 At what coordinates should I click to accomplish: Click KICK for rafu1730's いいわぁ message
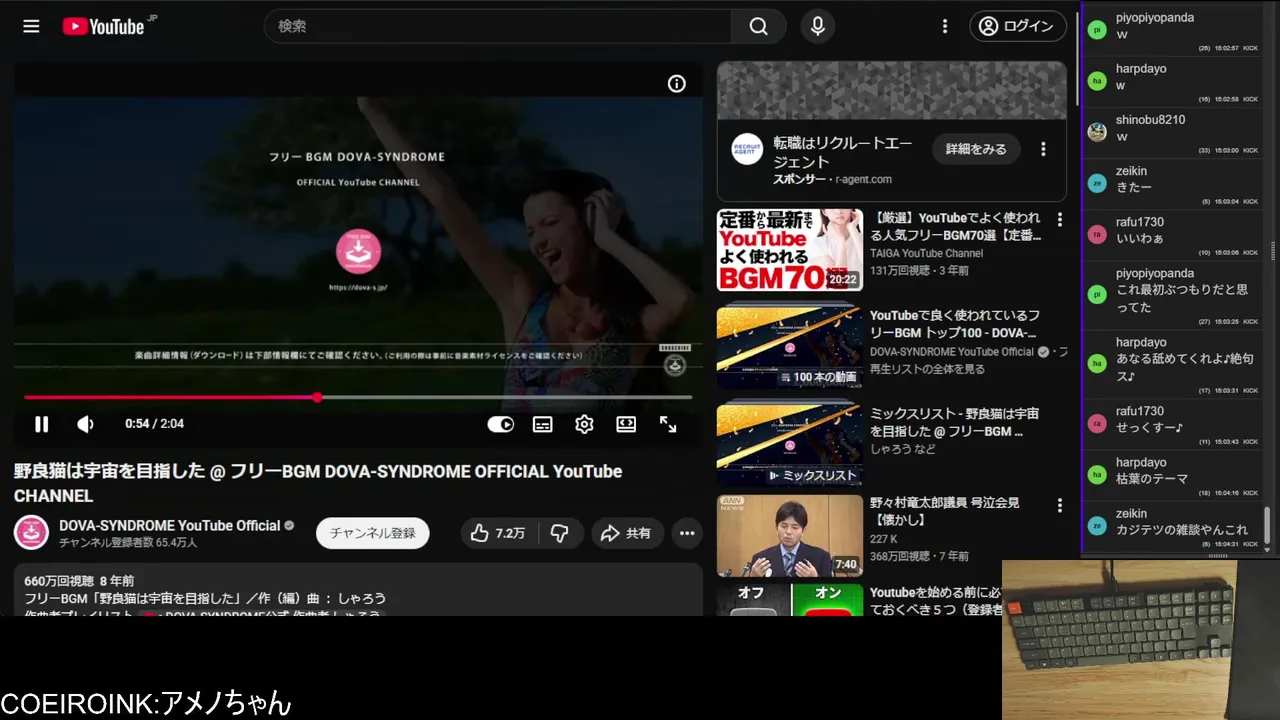[x=1250, y=253]
